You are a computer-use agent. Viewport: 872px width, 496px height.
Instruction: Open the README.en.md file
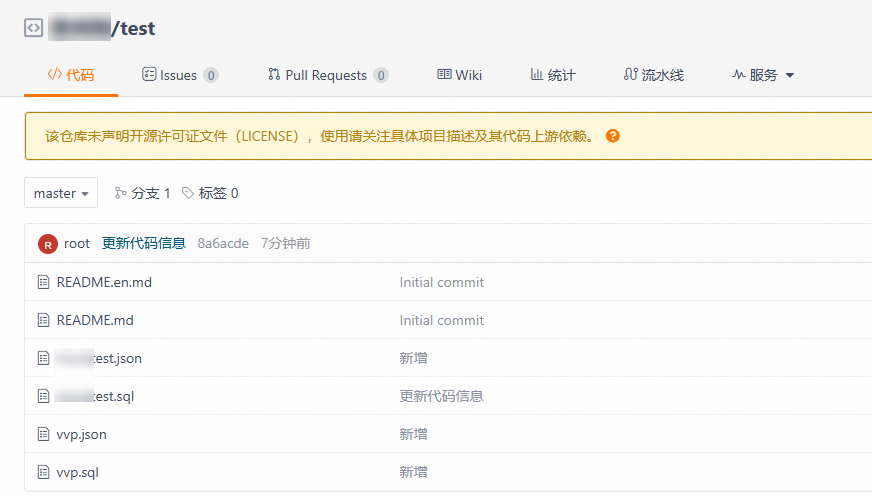(104, 282)
